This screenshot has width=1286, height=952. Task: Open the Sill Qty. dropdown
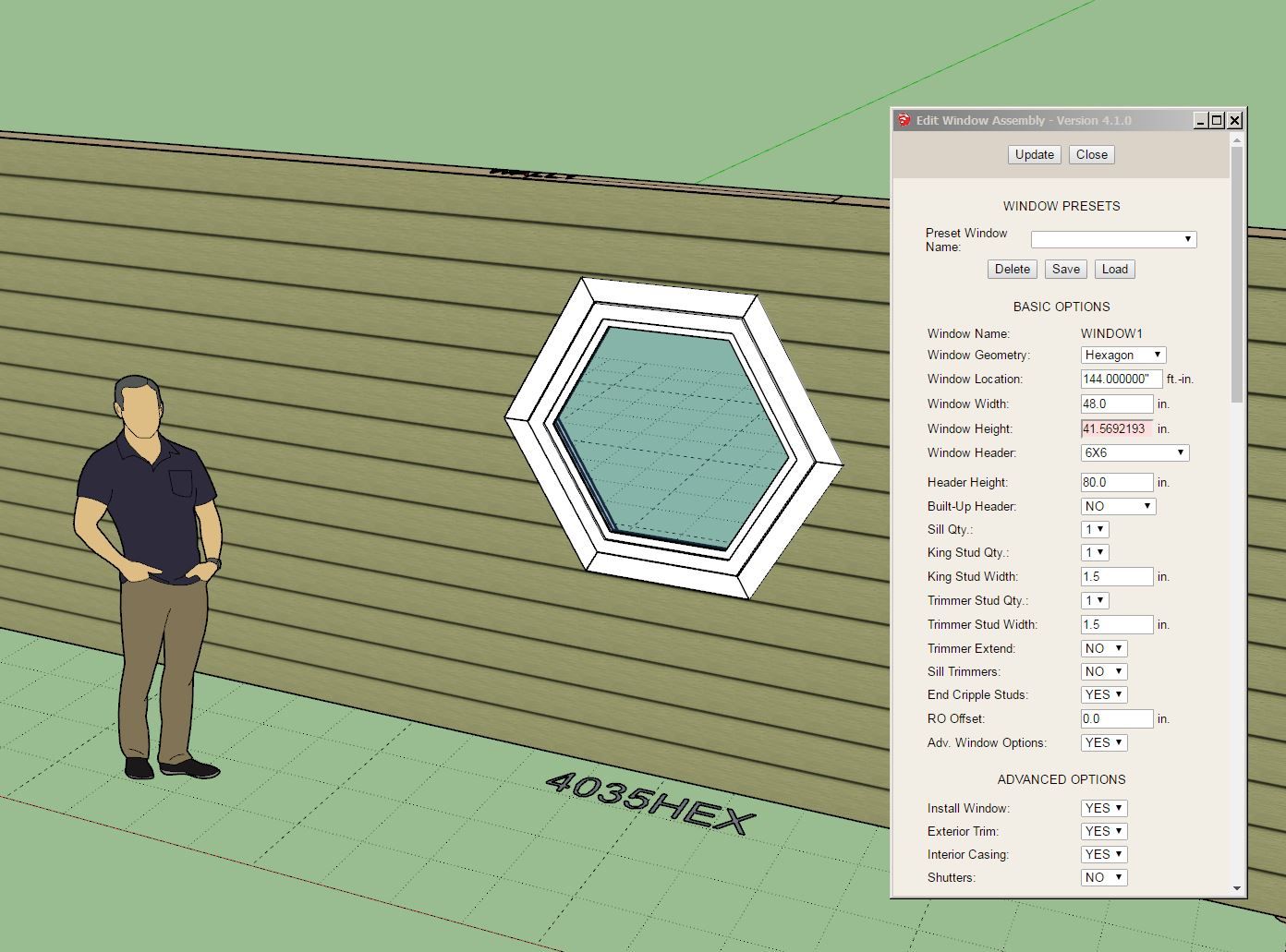coord(1095,529)
